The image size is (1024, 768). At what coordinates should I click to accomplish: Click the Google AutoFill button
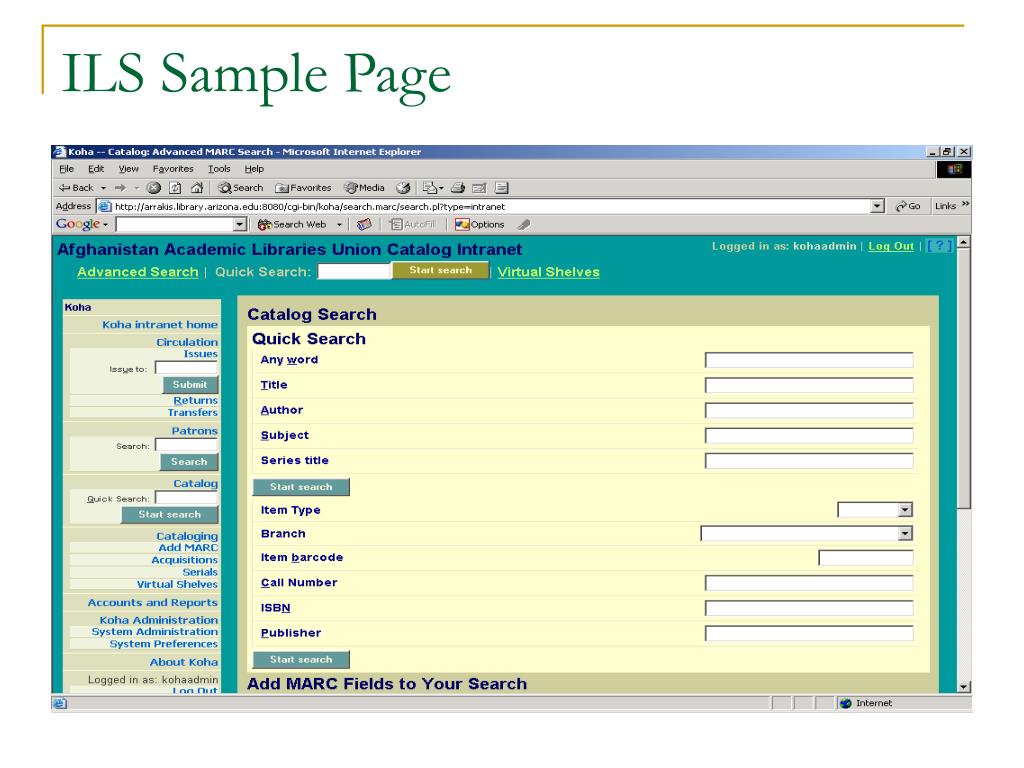click(x=412, y=225)
